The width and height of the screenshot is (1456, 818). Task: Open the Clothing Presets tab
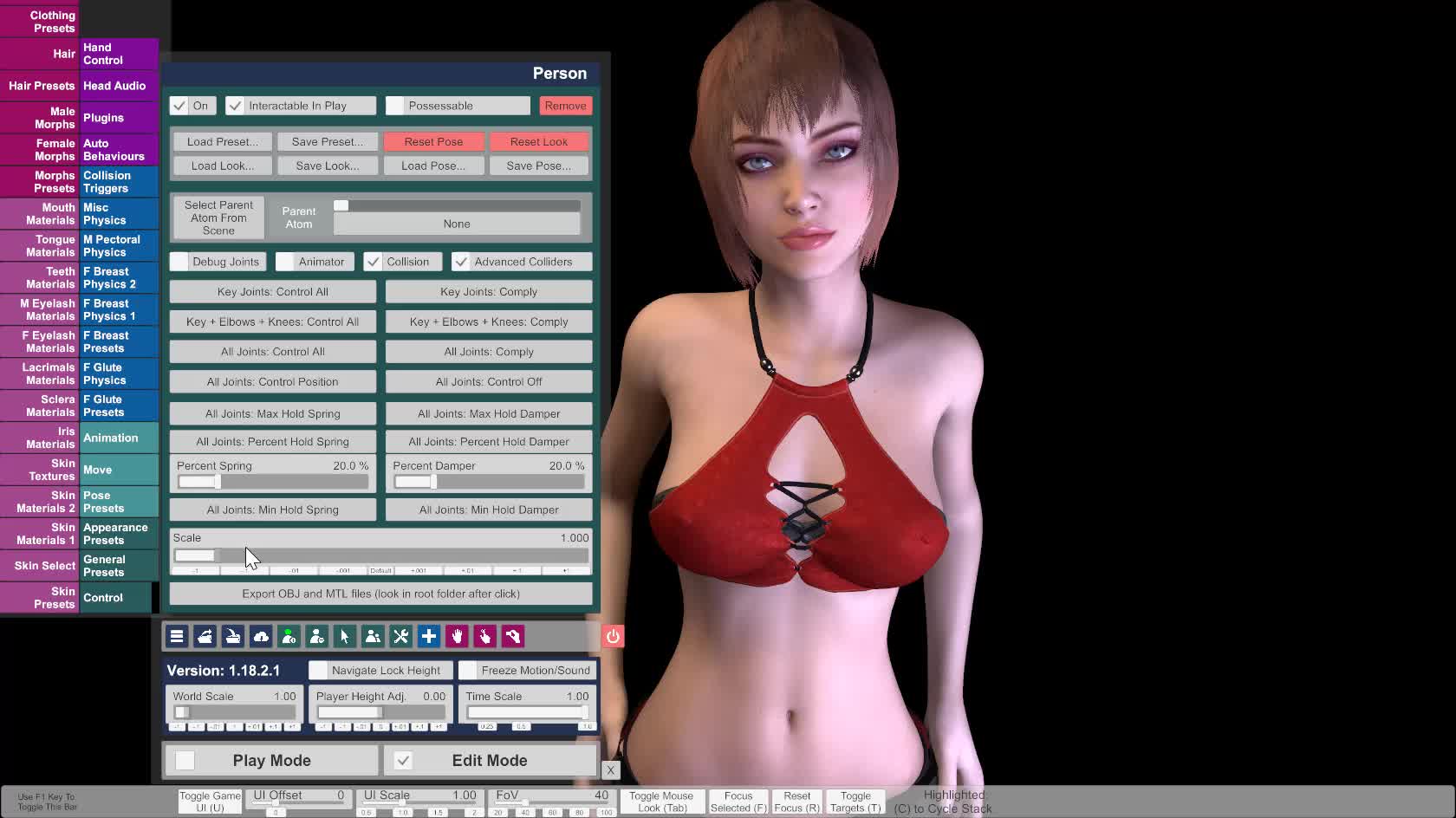[40, 22]
